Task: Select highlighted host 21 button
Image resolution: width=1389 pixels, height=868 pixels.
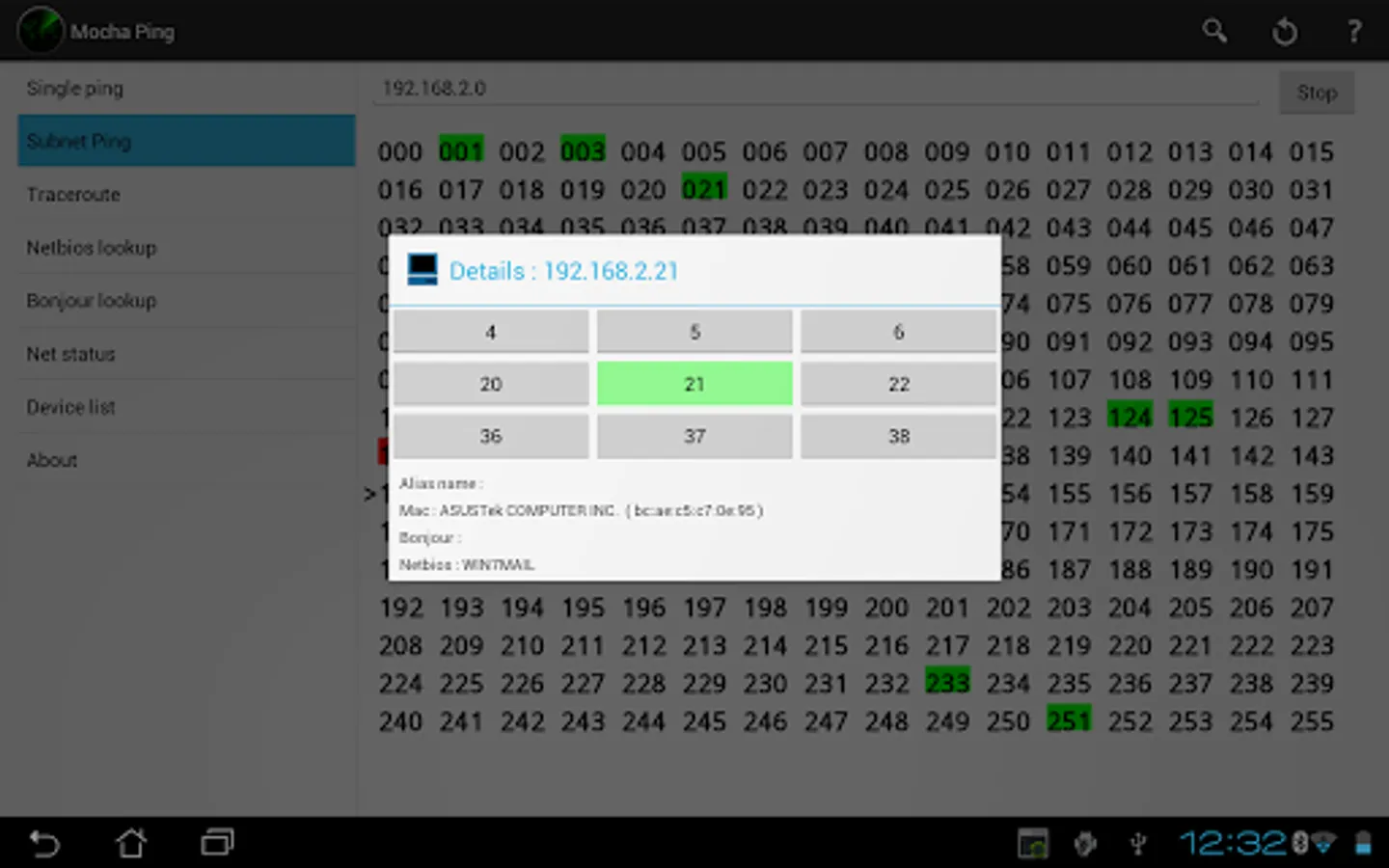Action: tap(694, 384)
